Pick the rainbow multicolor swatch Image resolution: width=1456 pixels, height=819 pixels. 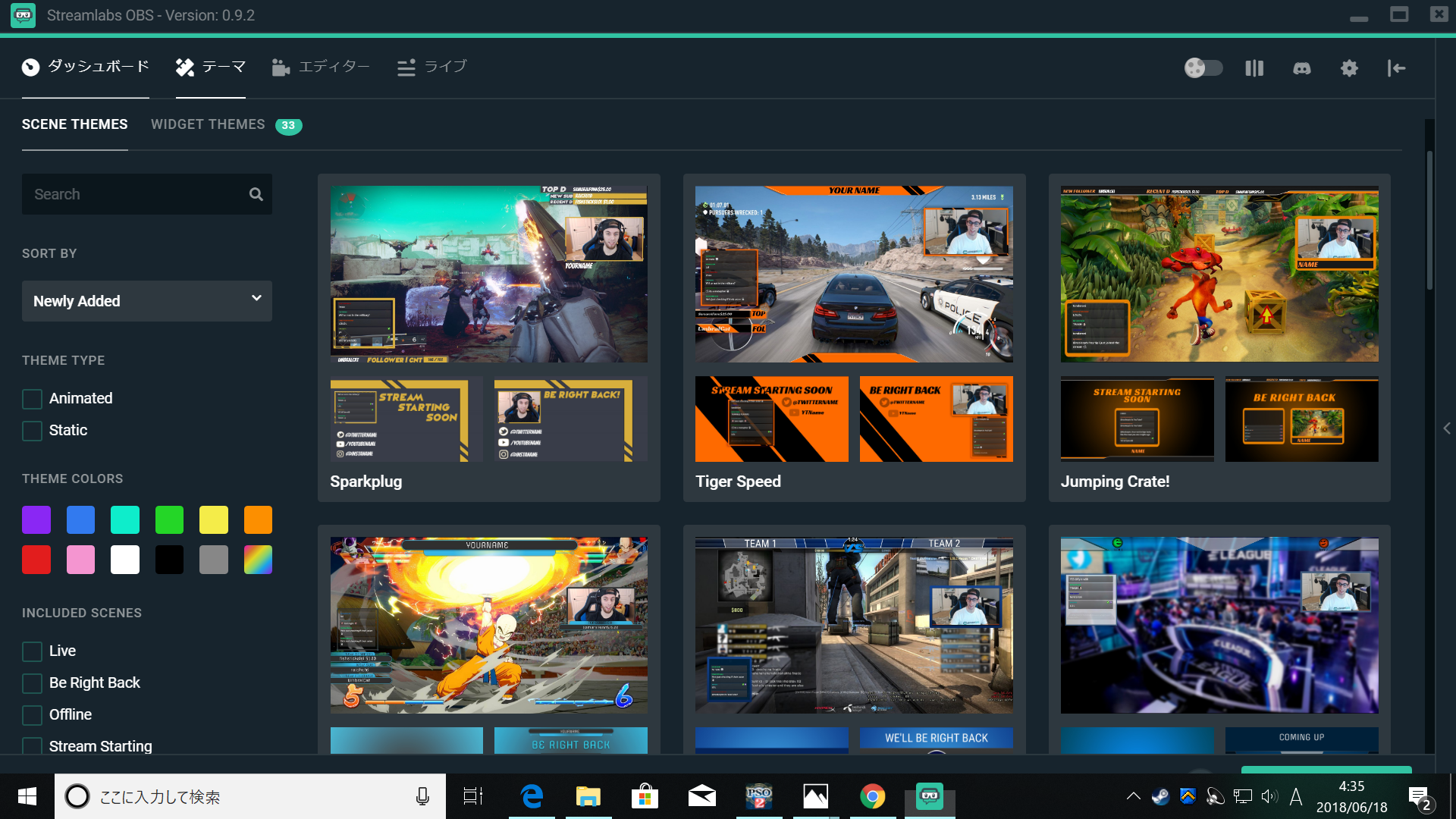coord(258,560)
